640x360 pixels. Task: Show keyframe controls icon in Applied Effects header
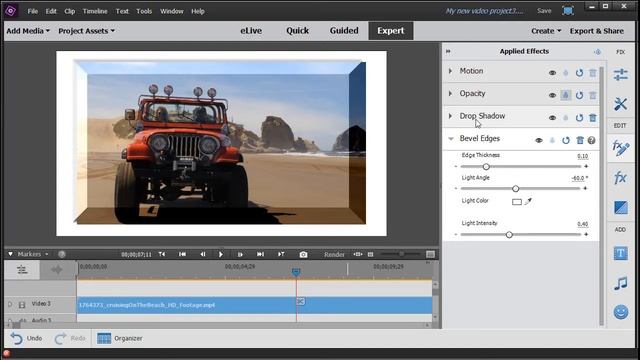pos(598,52)
